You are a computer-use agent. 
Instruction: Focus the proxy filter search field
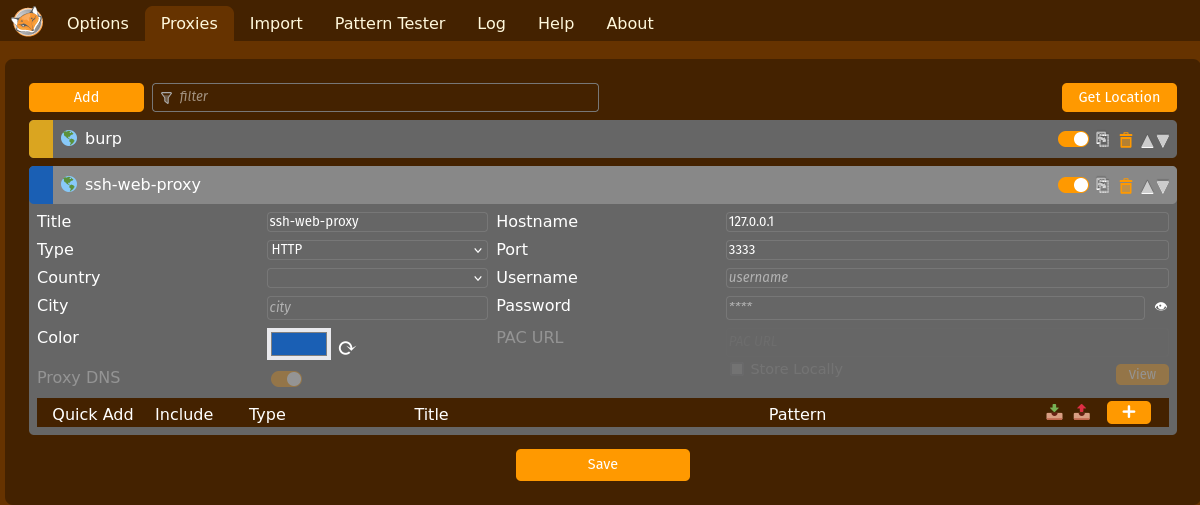click(375, 97)
